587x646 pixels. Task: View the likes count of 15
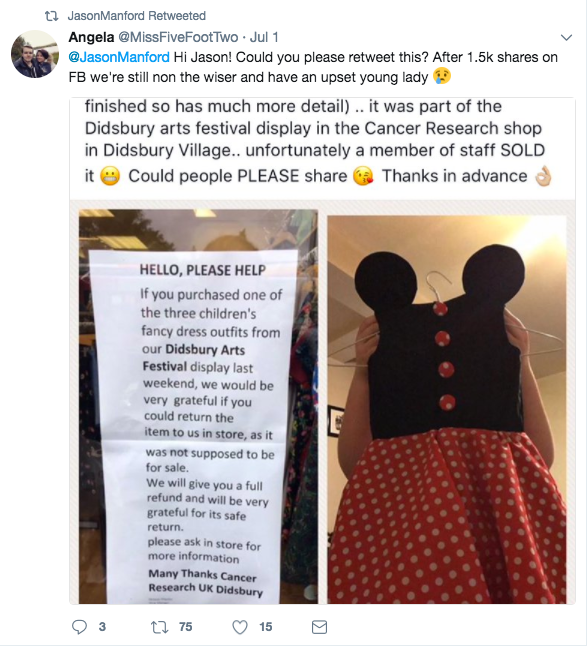coord(266,627)
